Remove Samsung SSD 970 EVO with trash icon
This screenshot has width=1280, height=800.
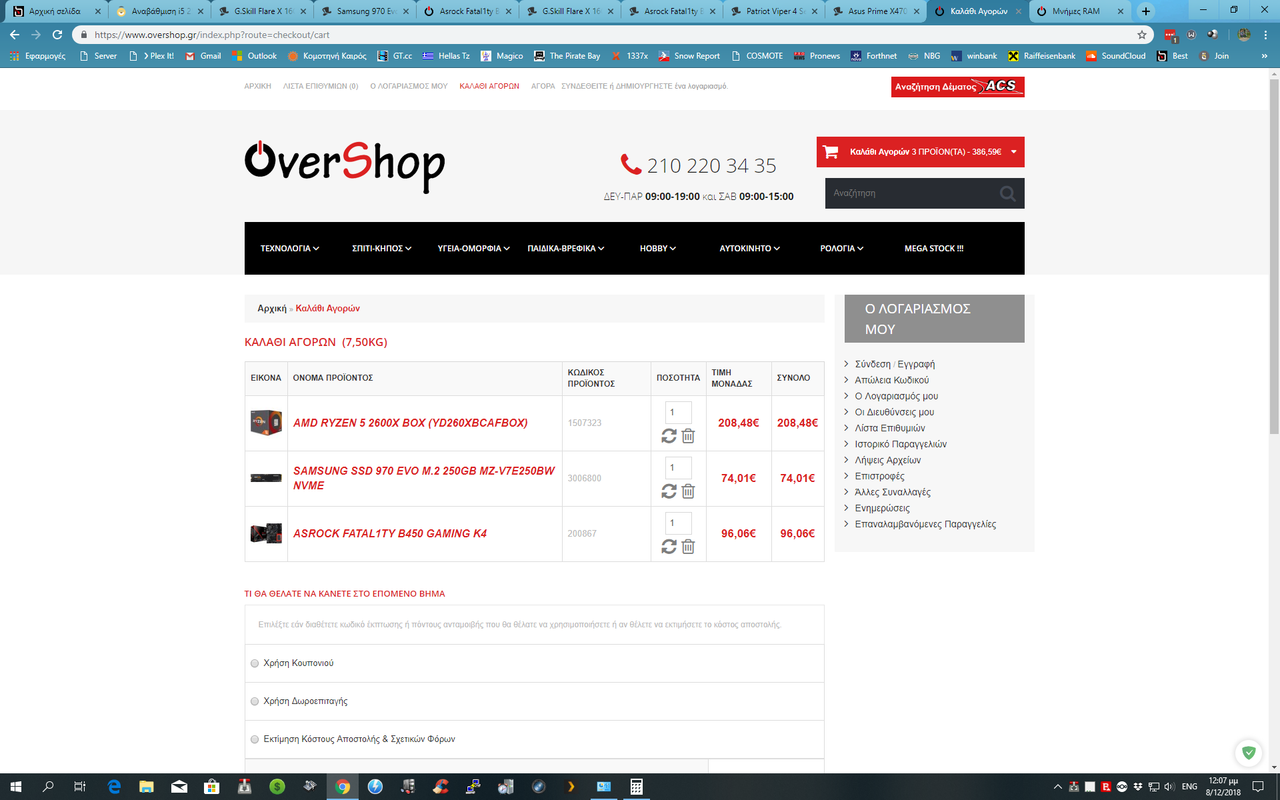[688, 491]
